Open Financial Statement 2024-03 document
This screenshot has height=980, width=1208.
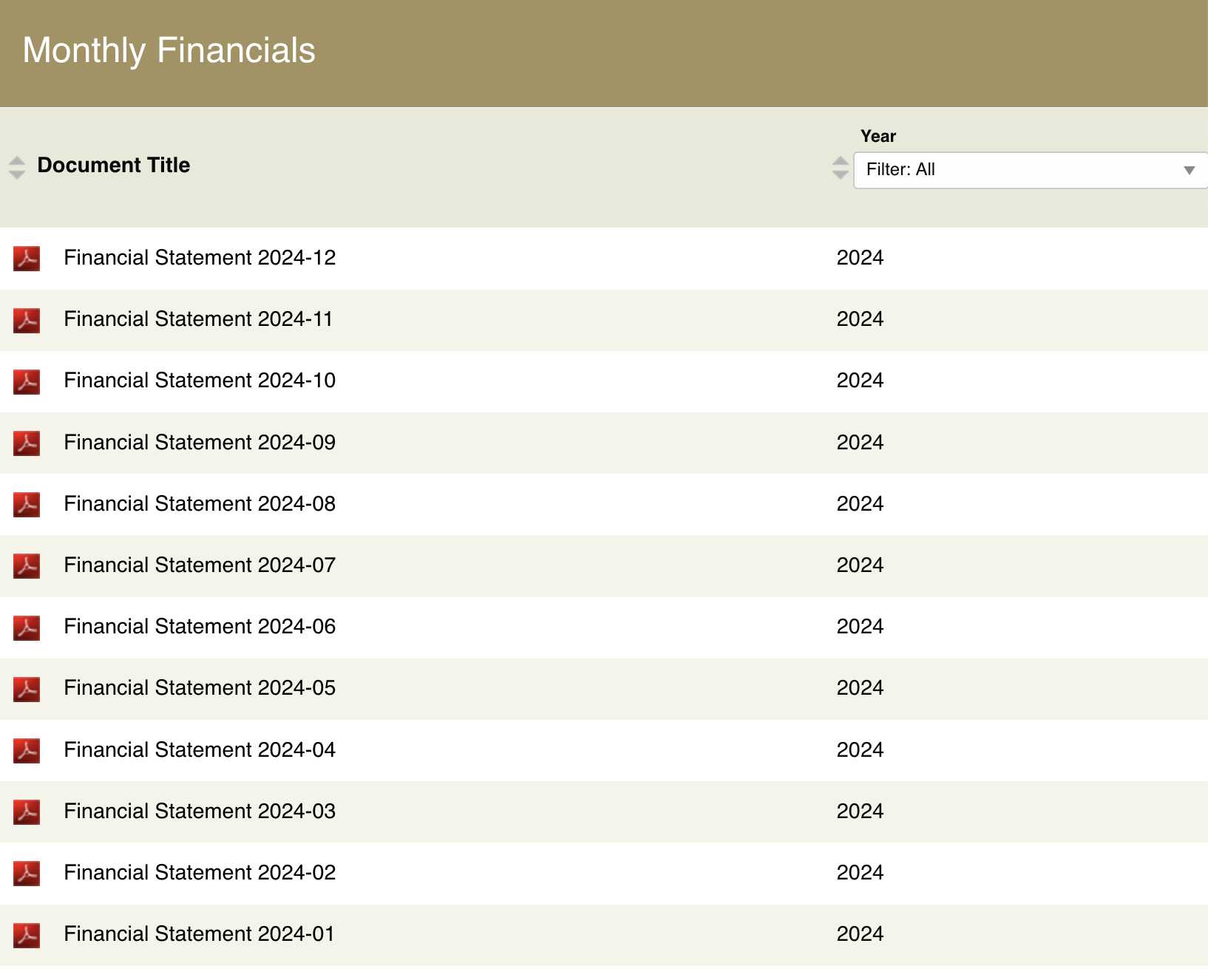[200, 811]
